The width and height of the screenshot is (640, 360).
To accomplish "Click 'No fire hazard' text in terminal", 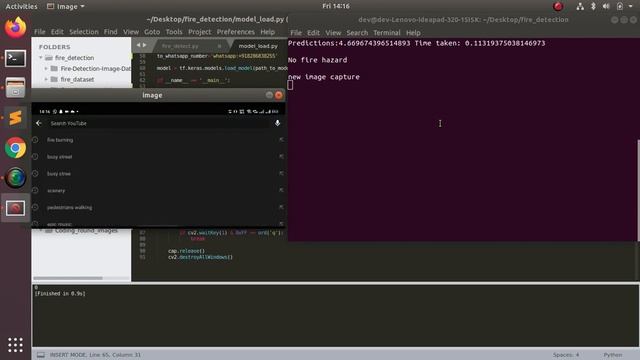I will tap(318, 60).
